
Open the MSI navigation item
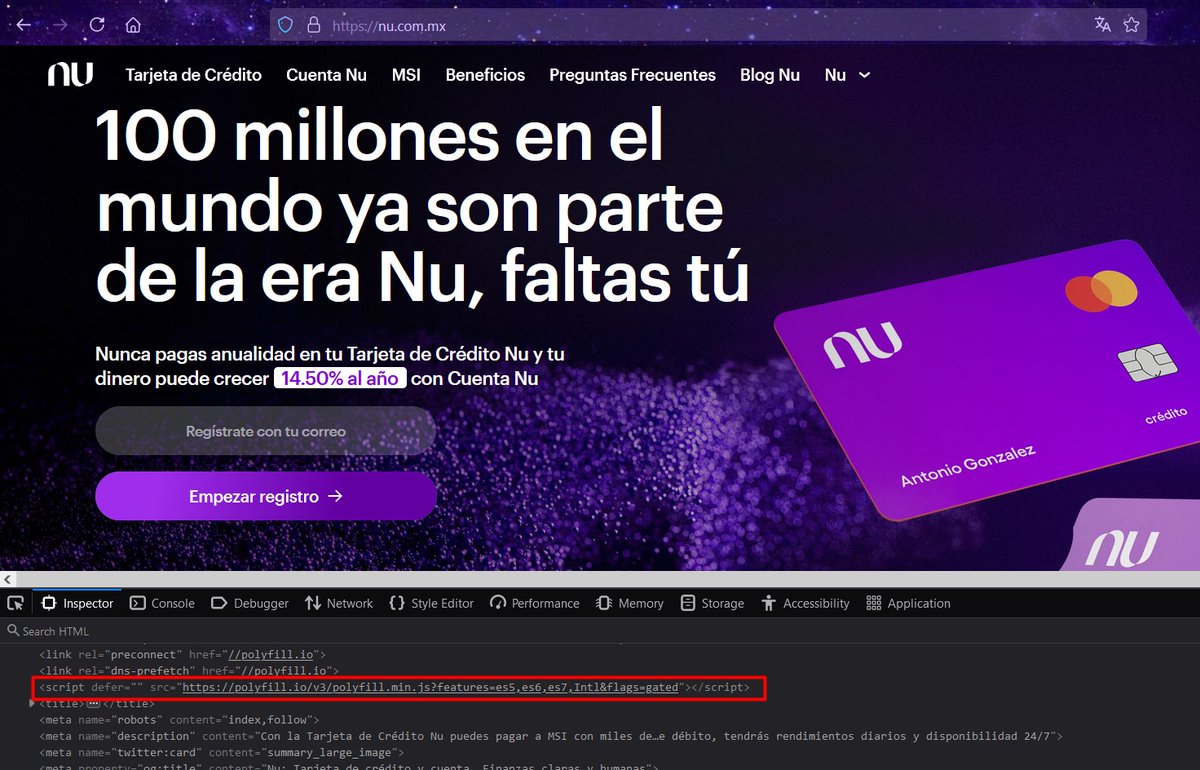coord(406,75)
